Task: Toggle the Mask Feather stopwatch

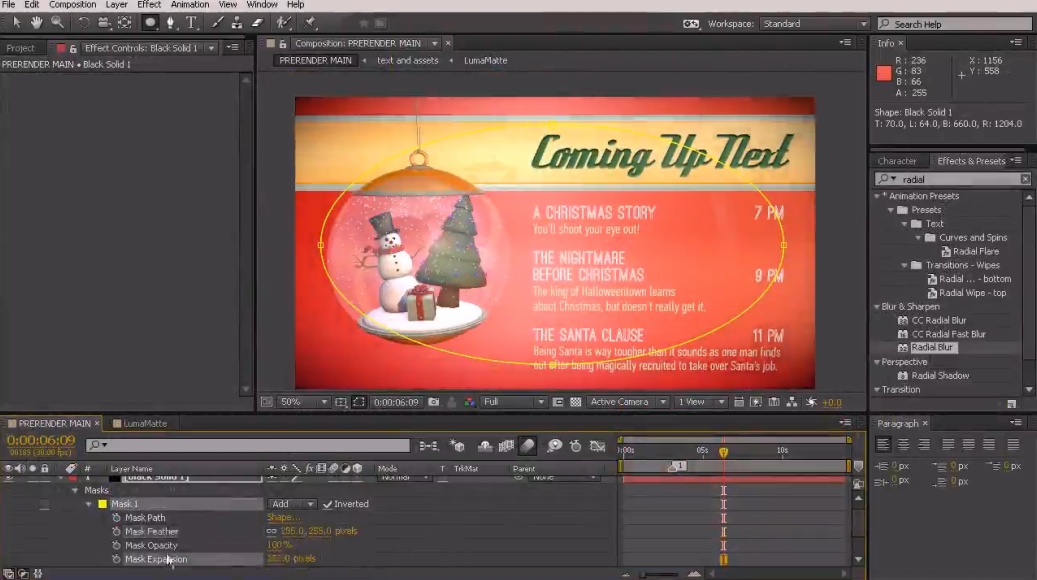Action: pos(116,532)
